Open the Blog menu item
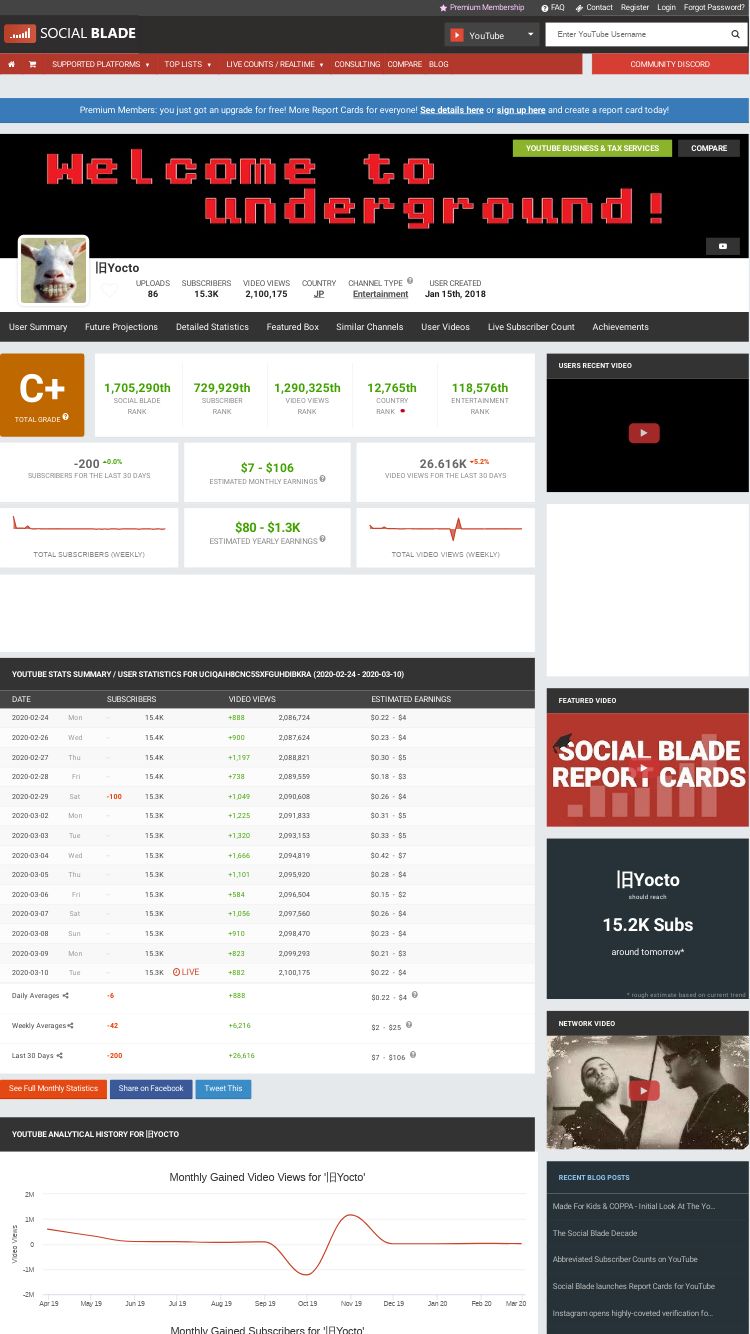The height and width of the screenshot is (1334, 750). (x=438, y=64)
